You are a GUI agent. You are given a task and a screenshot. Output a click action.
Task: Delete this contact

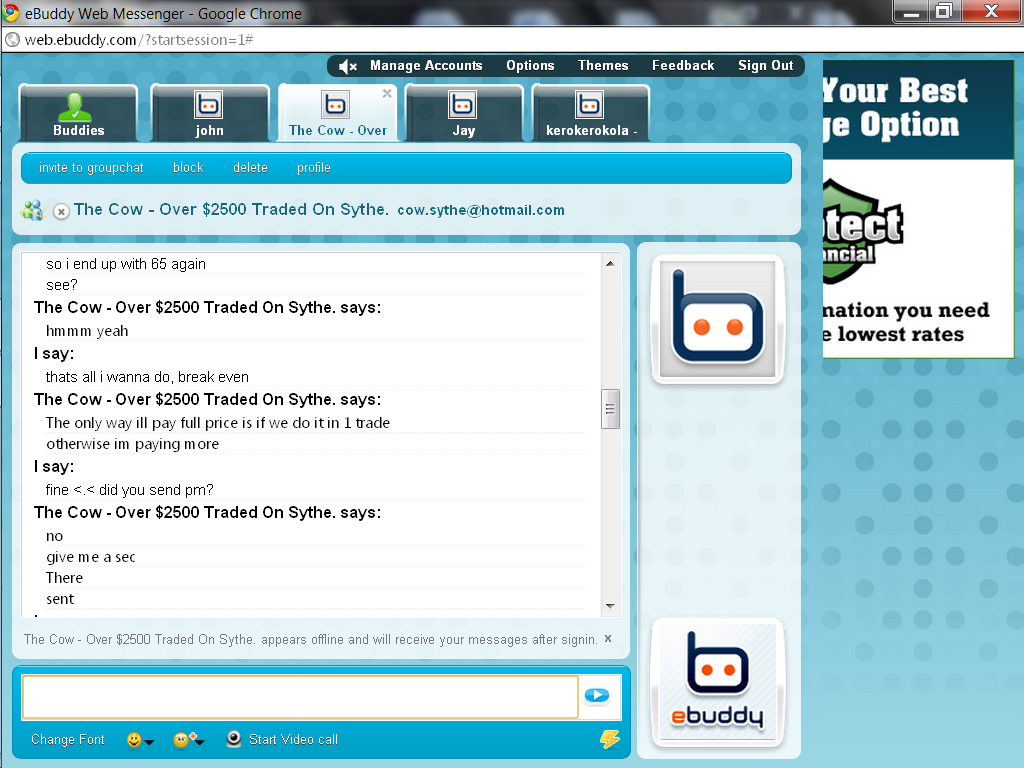250,168
